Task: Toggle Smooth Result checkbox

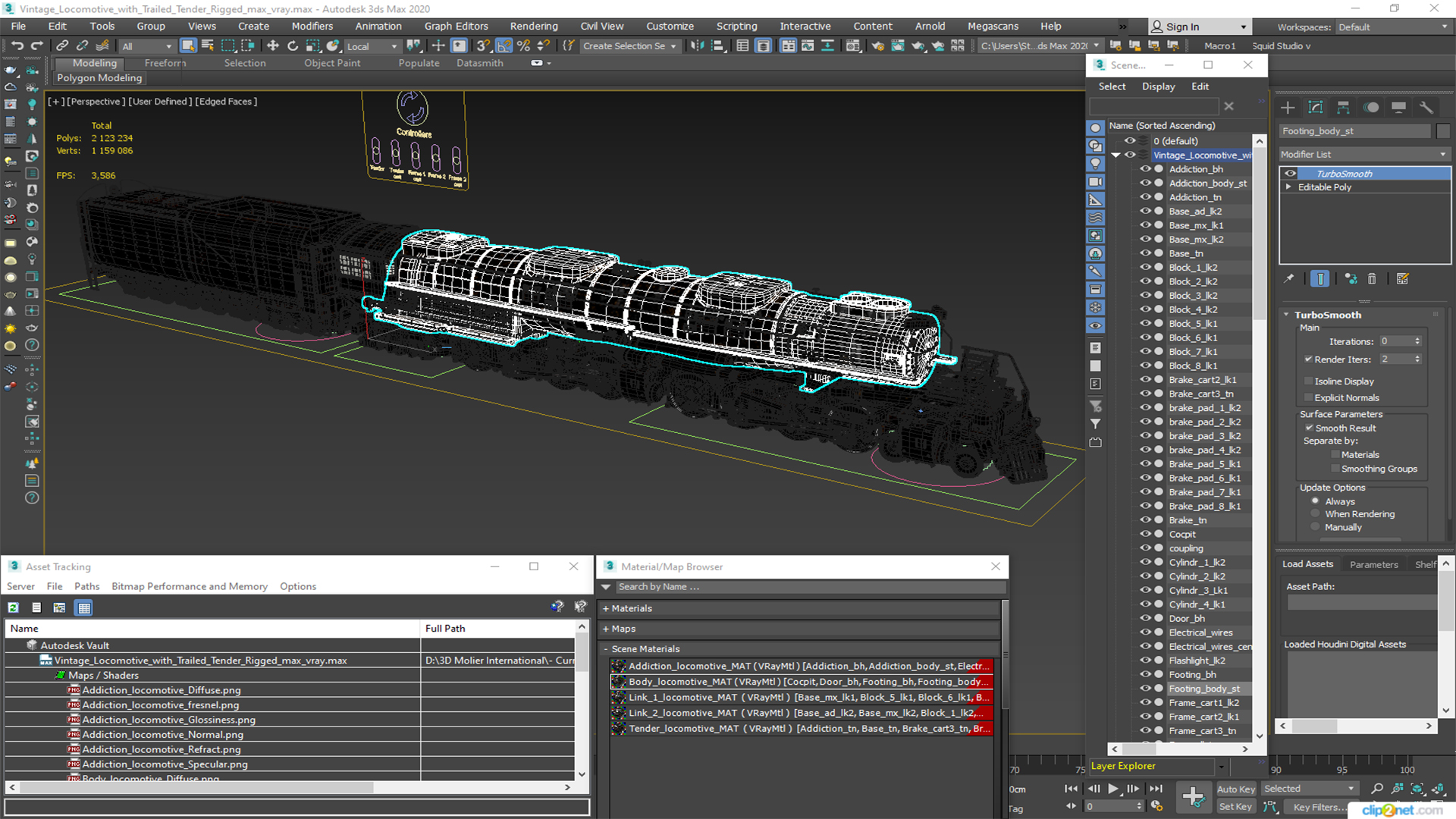Action: 1309,428
